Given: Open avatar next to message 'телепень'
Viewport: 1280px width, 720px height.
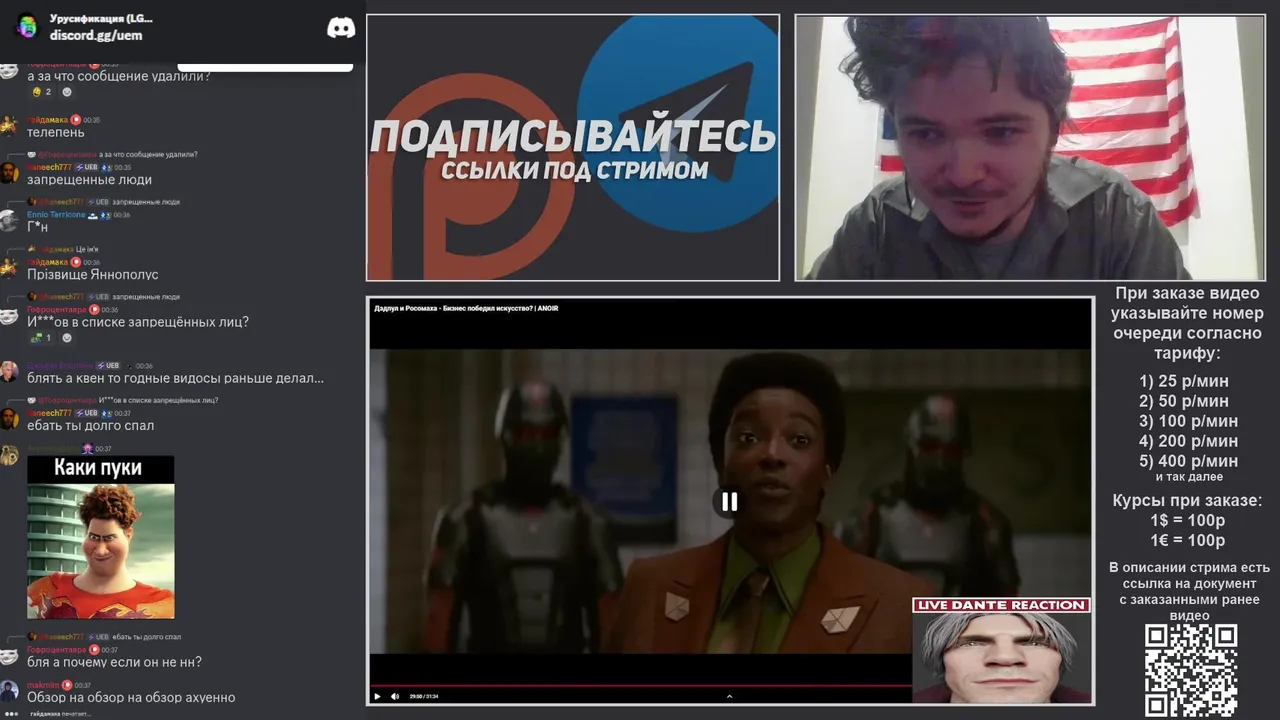Looking at the screenshot, I should 9,125.
